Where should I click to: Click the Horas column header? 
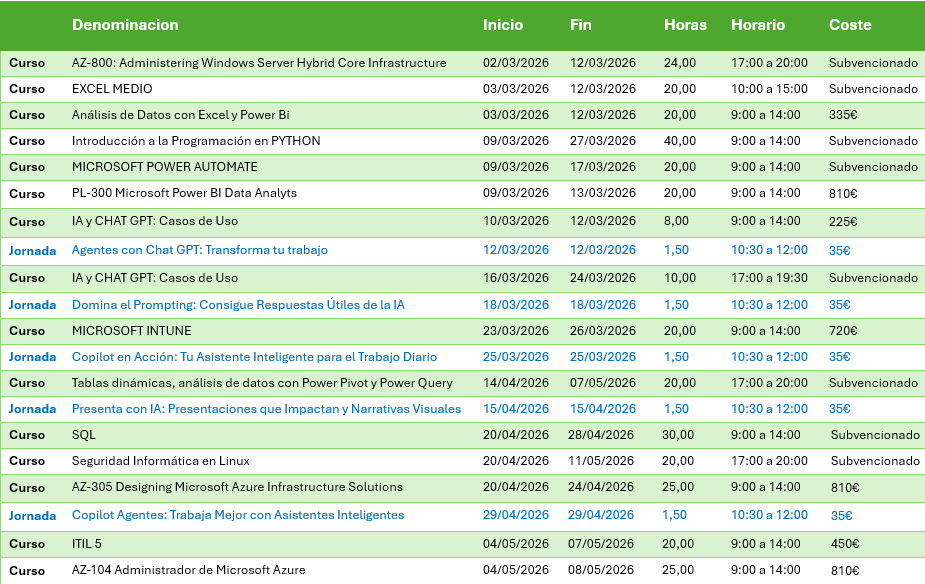point(685,25)
